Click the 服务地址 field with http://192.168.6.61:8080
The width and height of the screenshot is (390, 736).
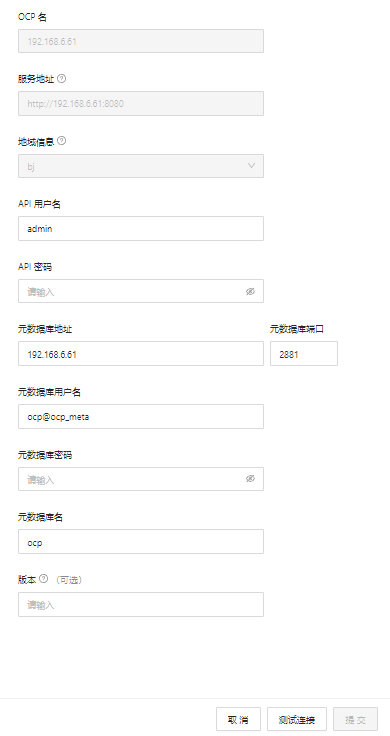[141, 103]
